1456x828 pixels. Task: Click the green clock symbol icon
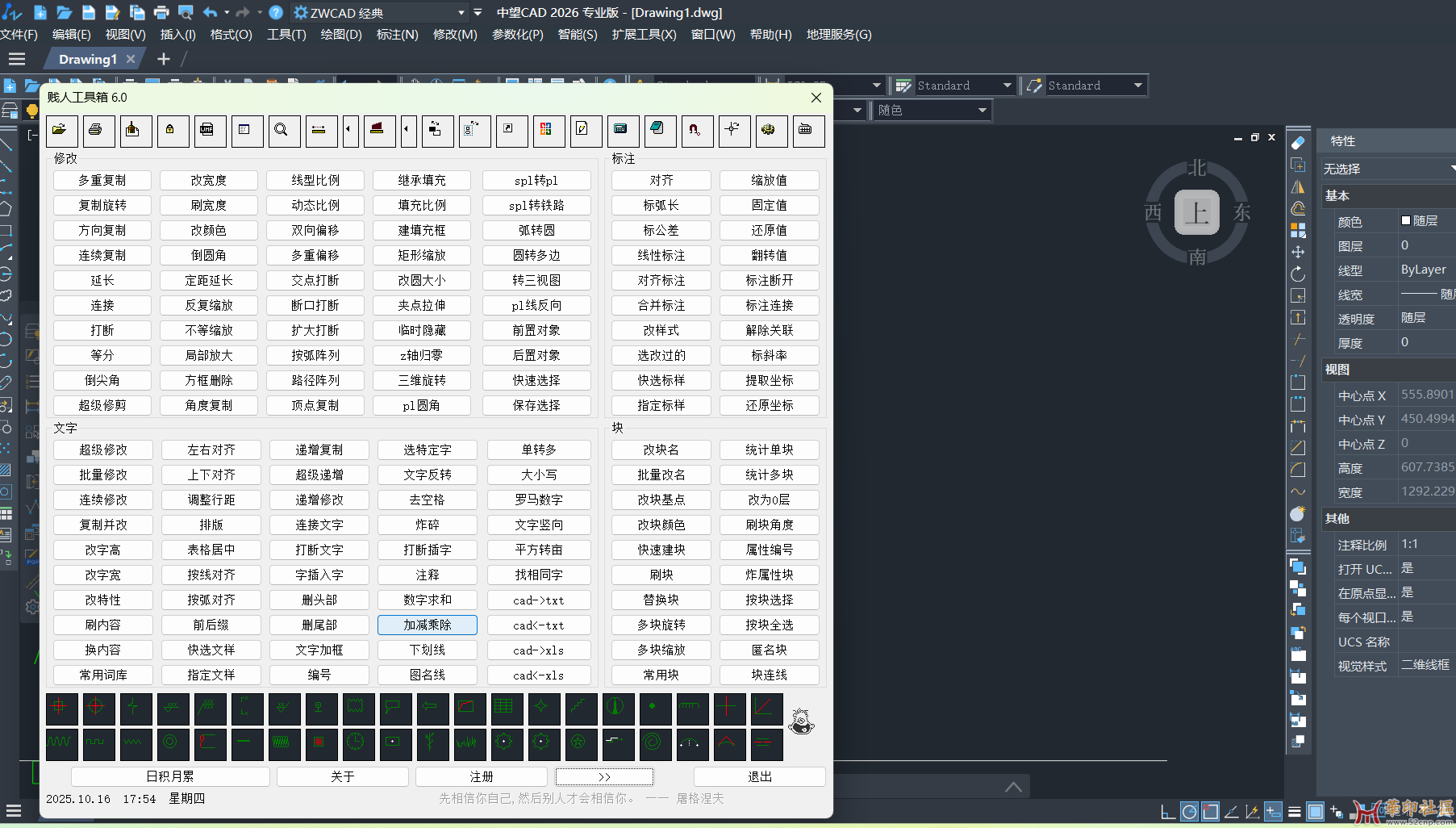coord(355,743)
